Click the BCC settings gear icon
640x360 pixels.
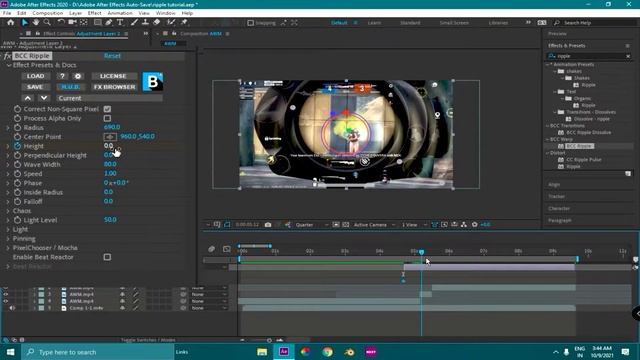tap(78, 76)
